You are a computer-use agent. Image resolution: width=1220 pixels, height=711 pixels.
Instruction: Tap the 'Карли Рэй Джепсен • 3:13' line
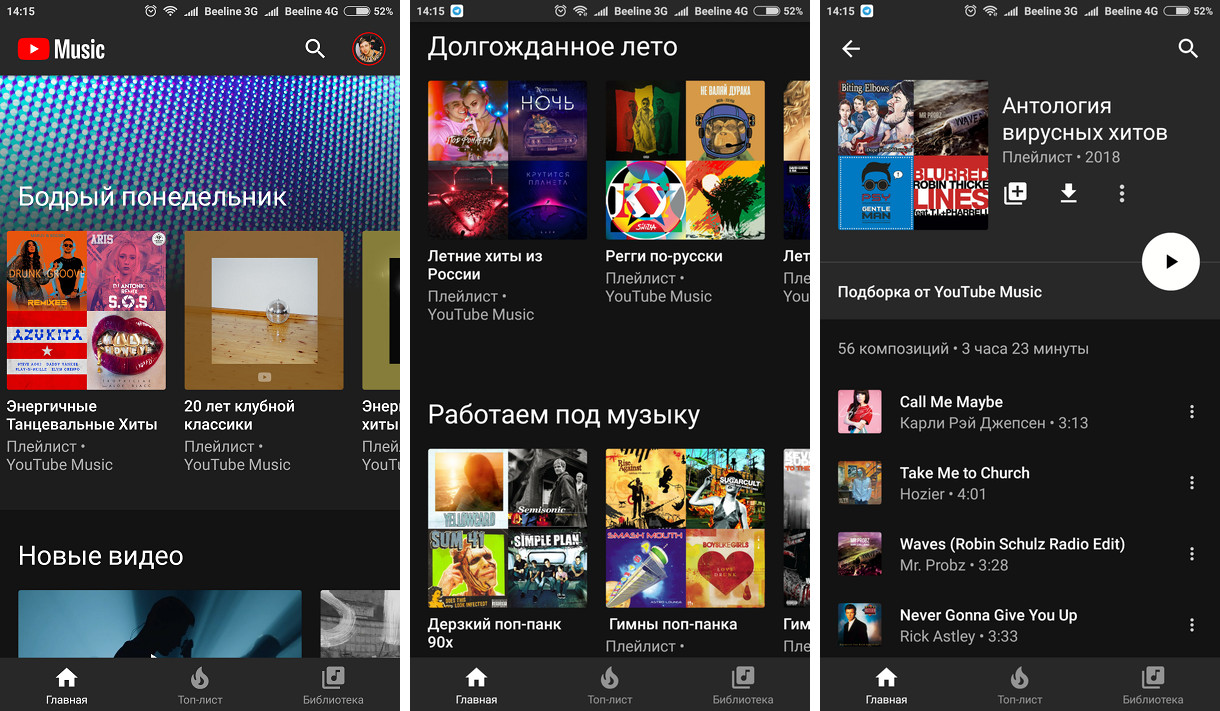point(994,423)
